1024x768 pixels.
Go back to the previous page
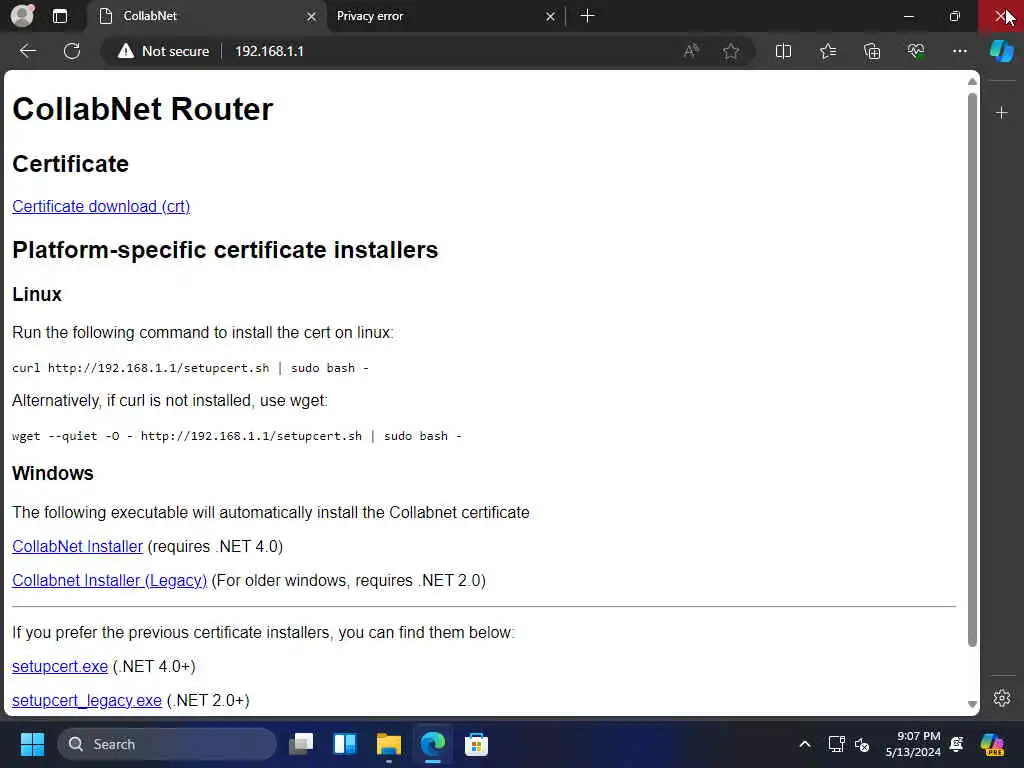pyautogui.click(x=27, y=51)
